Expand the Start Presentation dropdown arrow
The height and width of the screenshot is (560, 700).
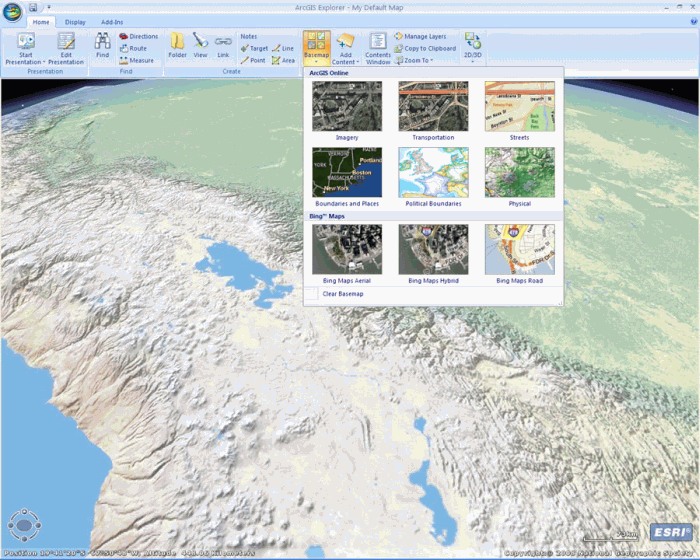44,62
